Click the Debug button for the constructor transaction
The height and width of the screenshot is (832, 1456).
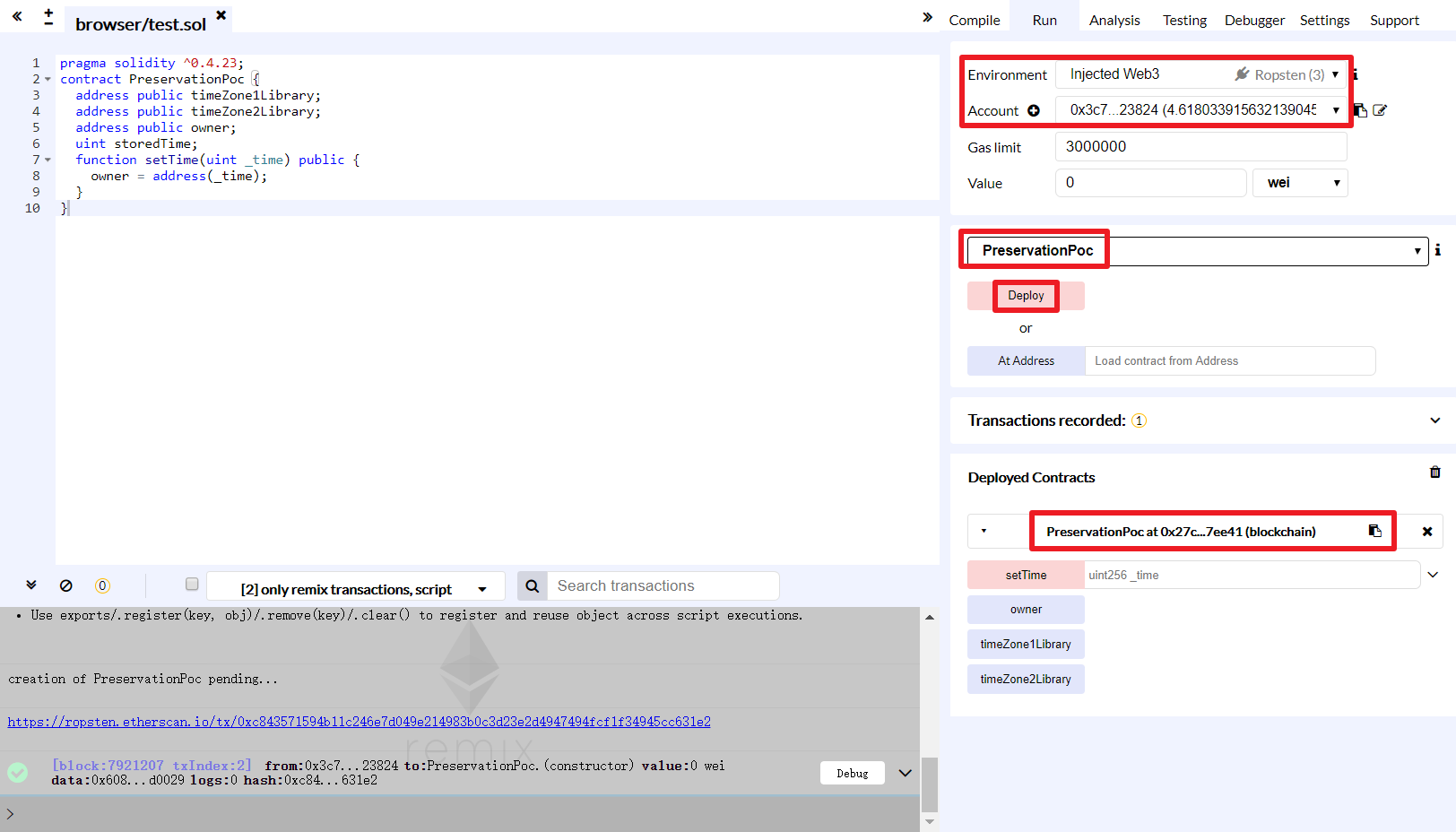click(x=852, y=773)
